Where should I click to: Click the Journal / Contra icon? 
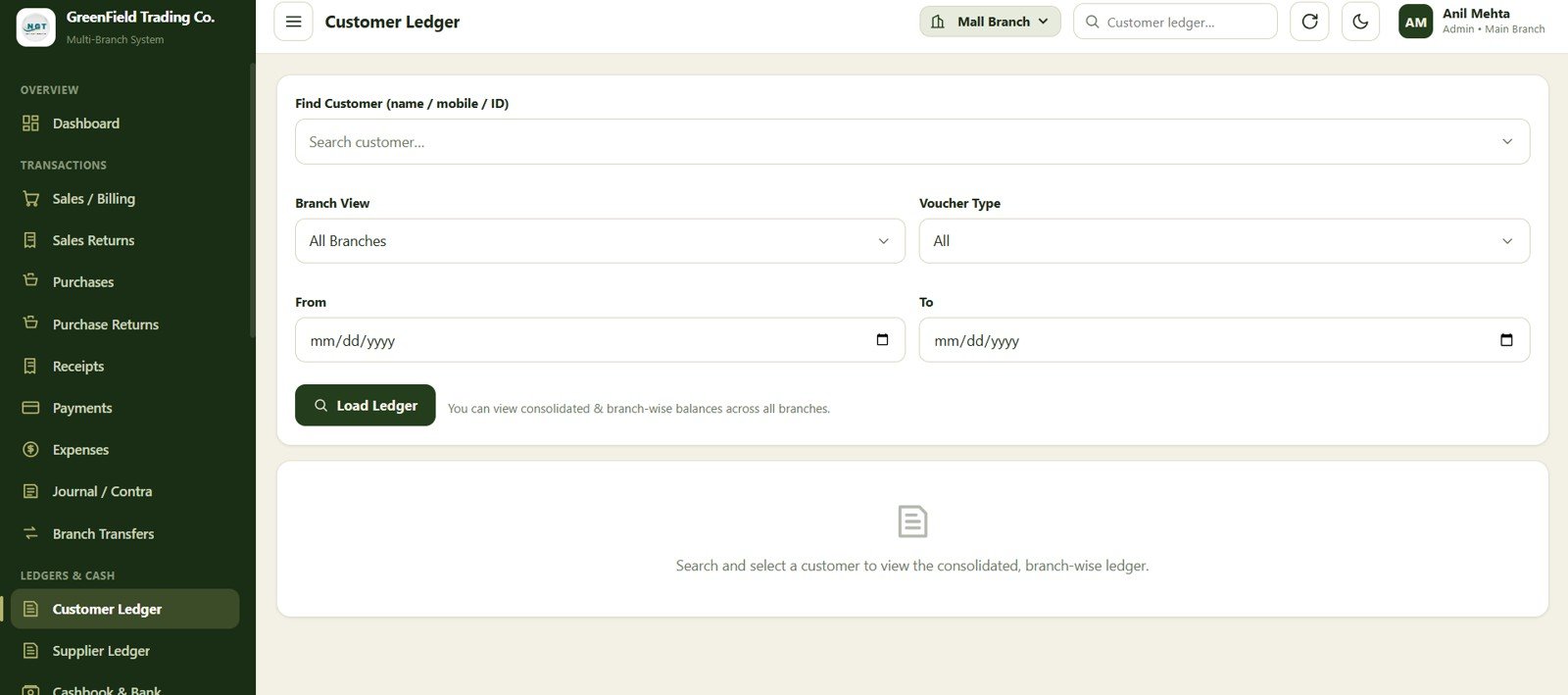[x=30, y=491]
